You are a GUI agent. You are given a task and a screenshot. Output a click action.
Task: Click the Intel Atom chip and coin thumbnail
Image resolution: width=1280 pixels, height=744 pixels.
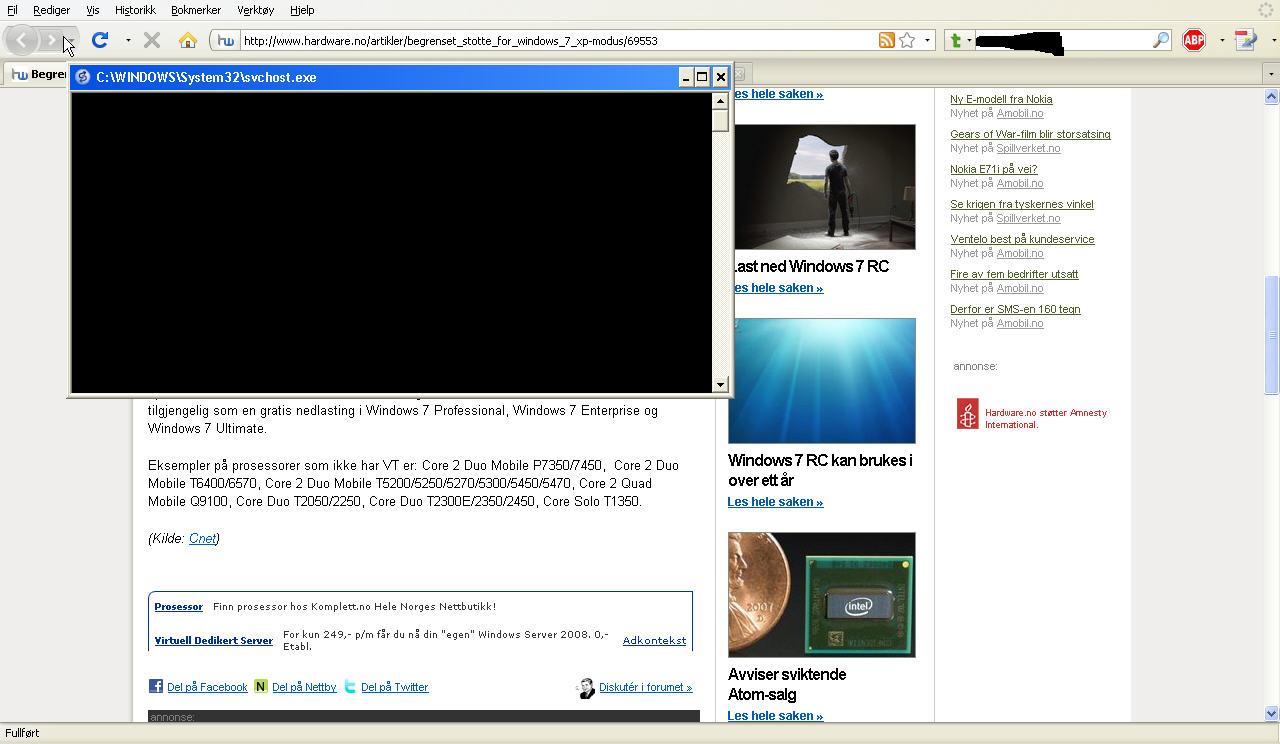[x=822, y=595]
